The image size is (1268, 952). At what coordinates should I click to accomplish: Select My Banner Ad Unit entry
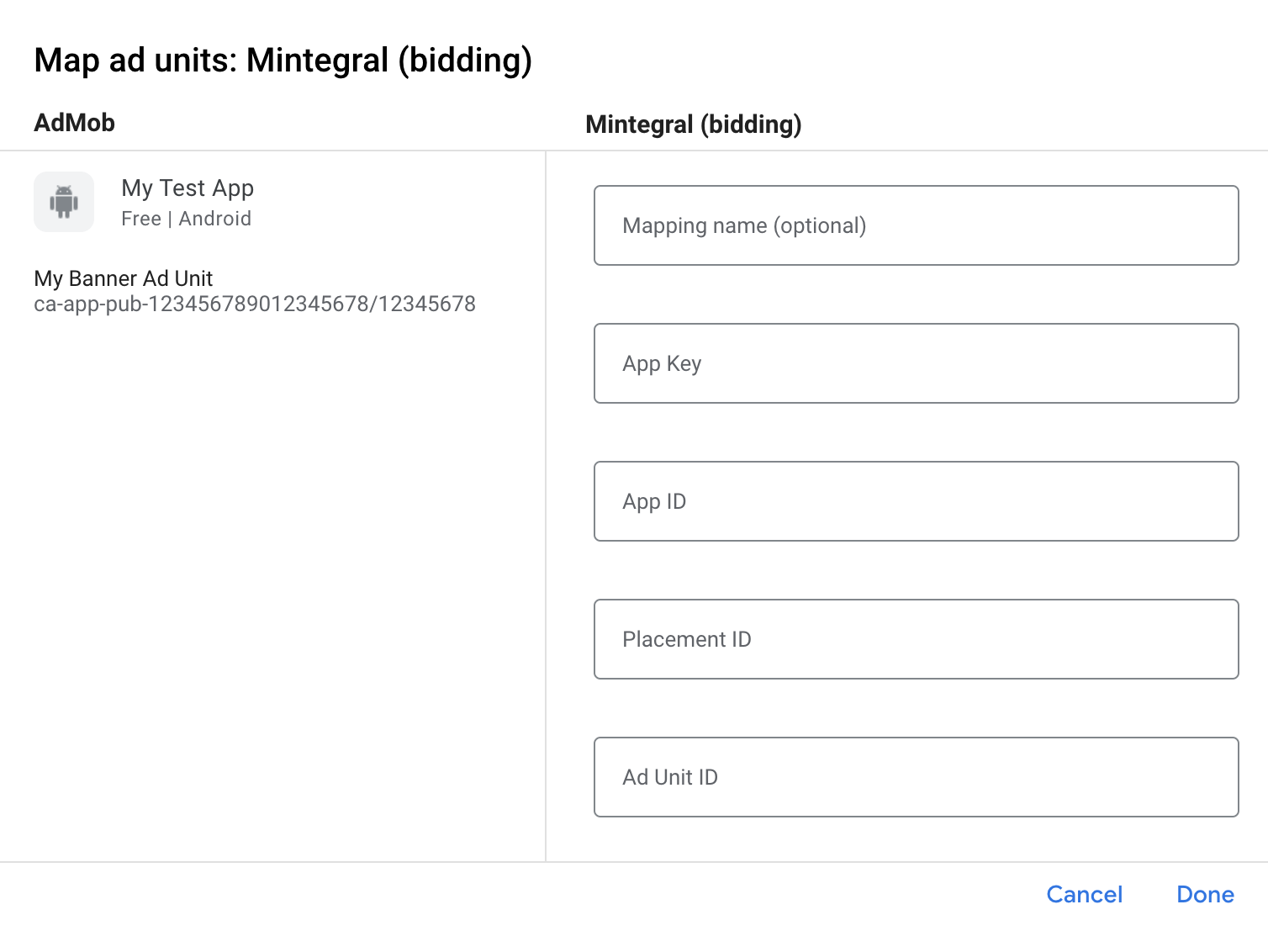coord(124,278)
